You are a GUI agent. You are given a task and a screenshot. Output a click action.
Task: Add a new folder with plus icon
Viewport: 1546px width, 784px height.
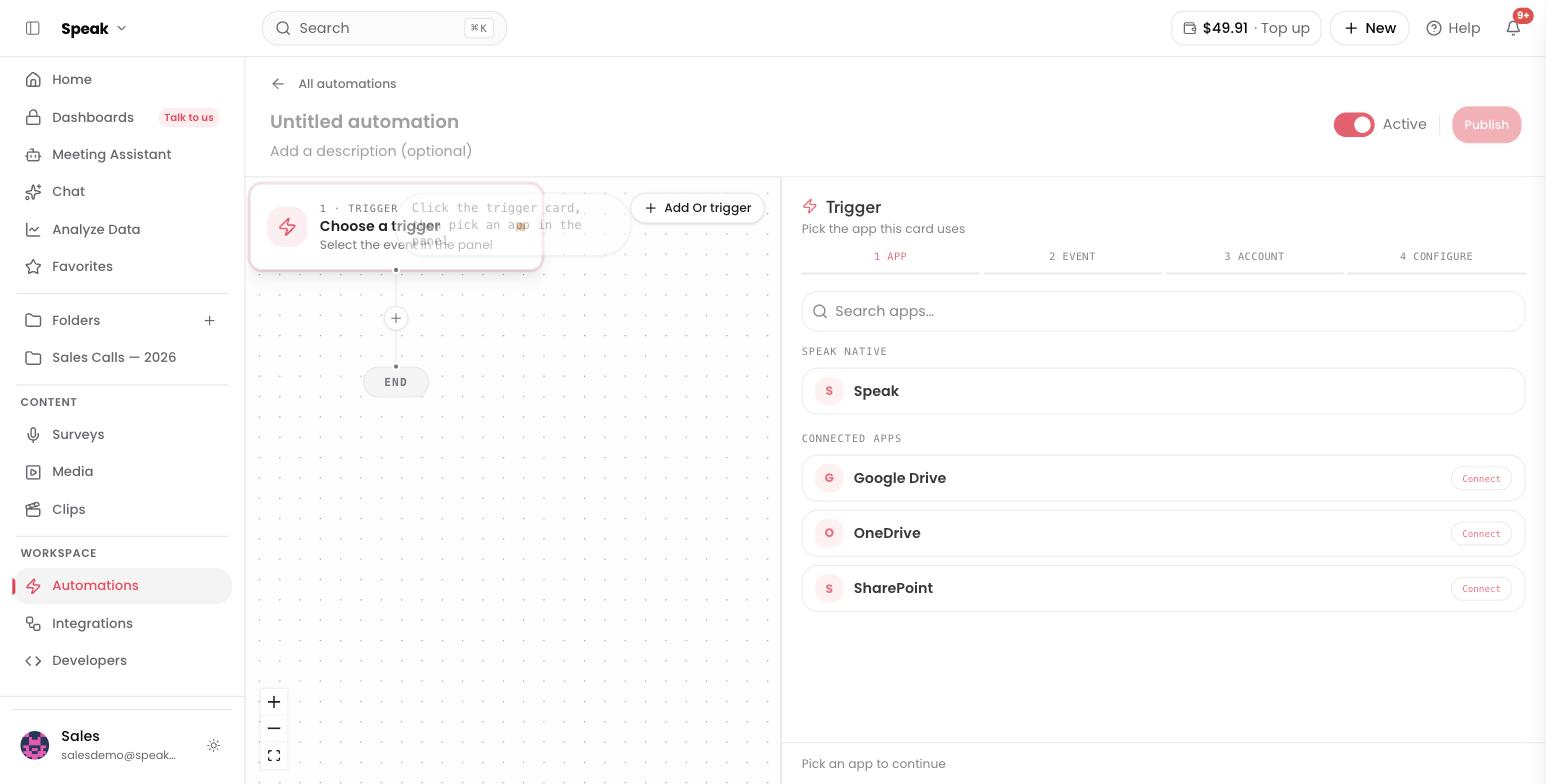coord(209,320)
